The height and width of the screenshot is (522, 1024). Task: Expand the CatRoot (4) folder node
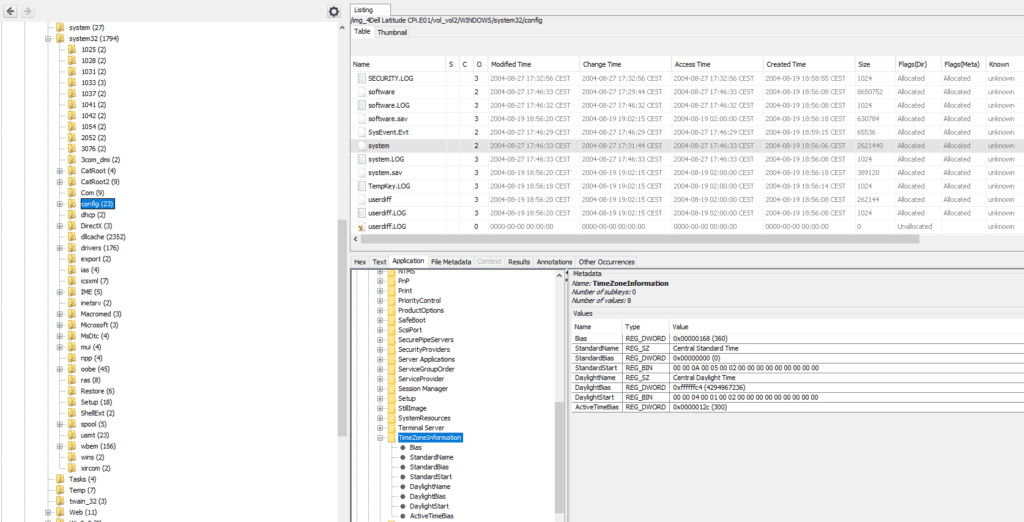click(59, 171)
